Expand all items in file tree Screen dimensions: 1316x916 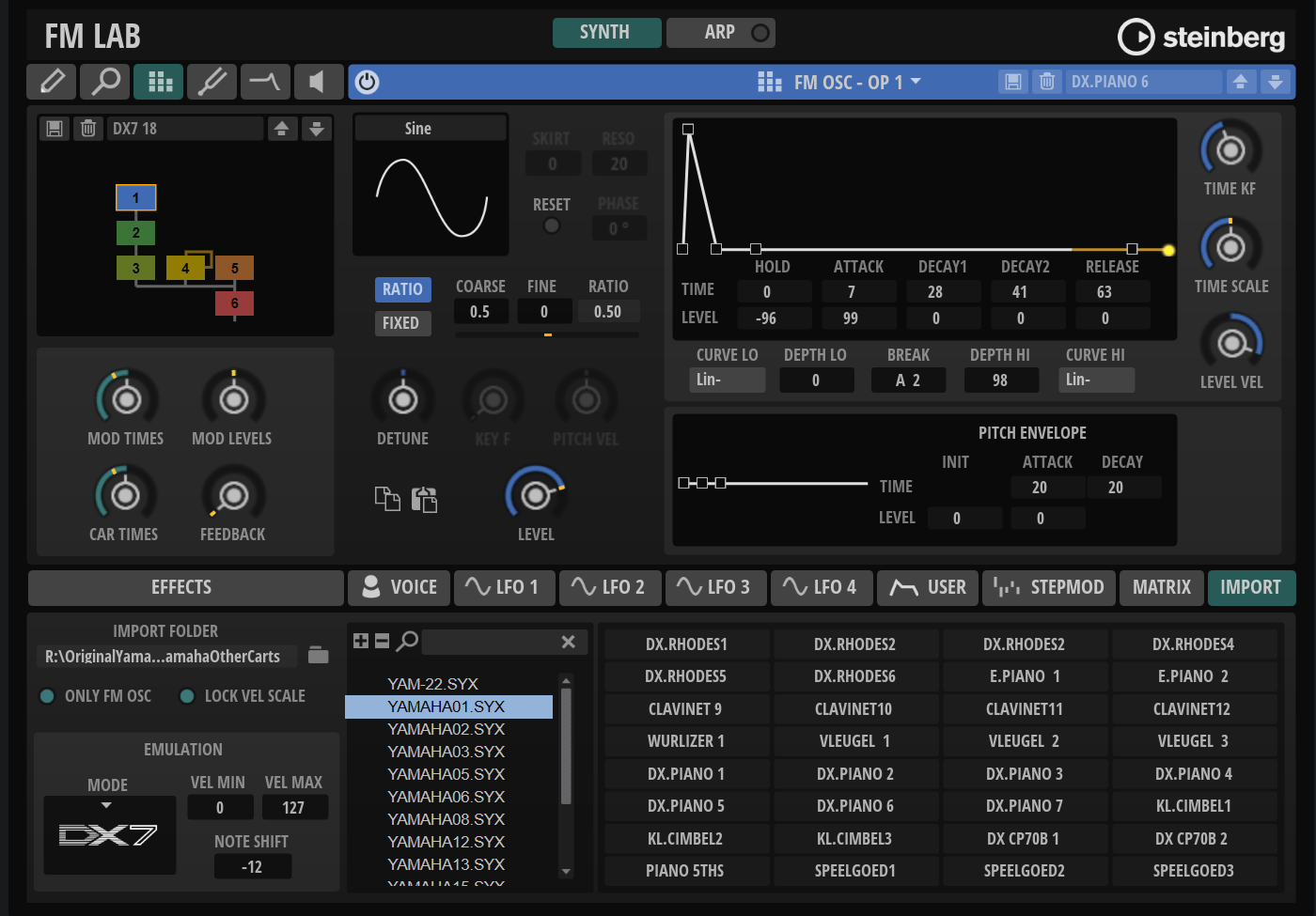point(361,641)
